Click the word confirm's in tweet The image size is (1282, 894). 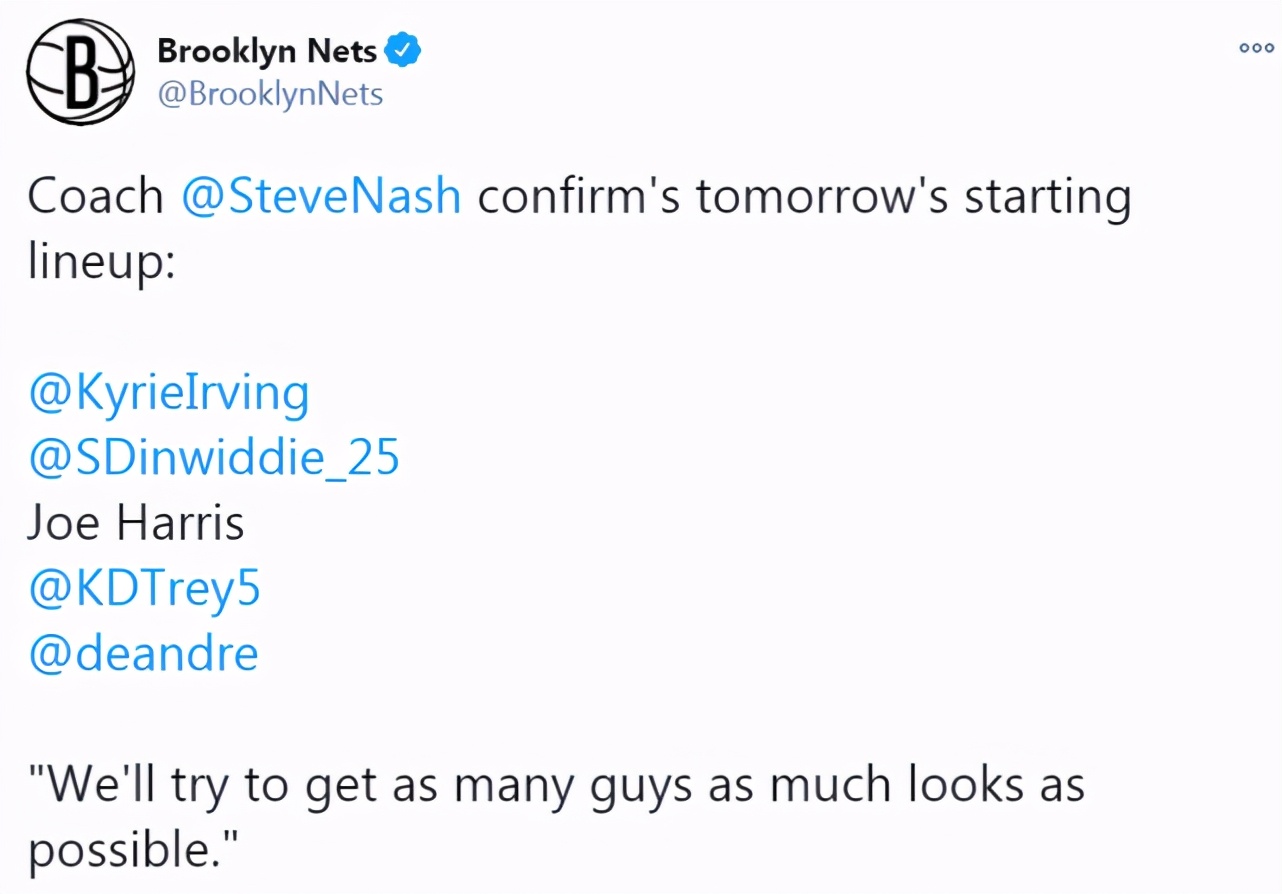click(x=578, y=196)
